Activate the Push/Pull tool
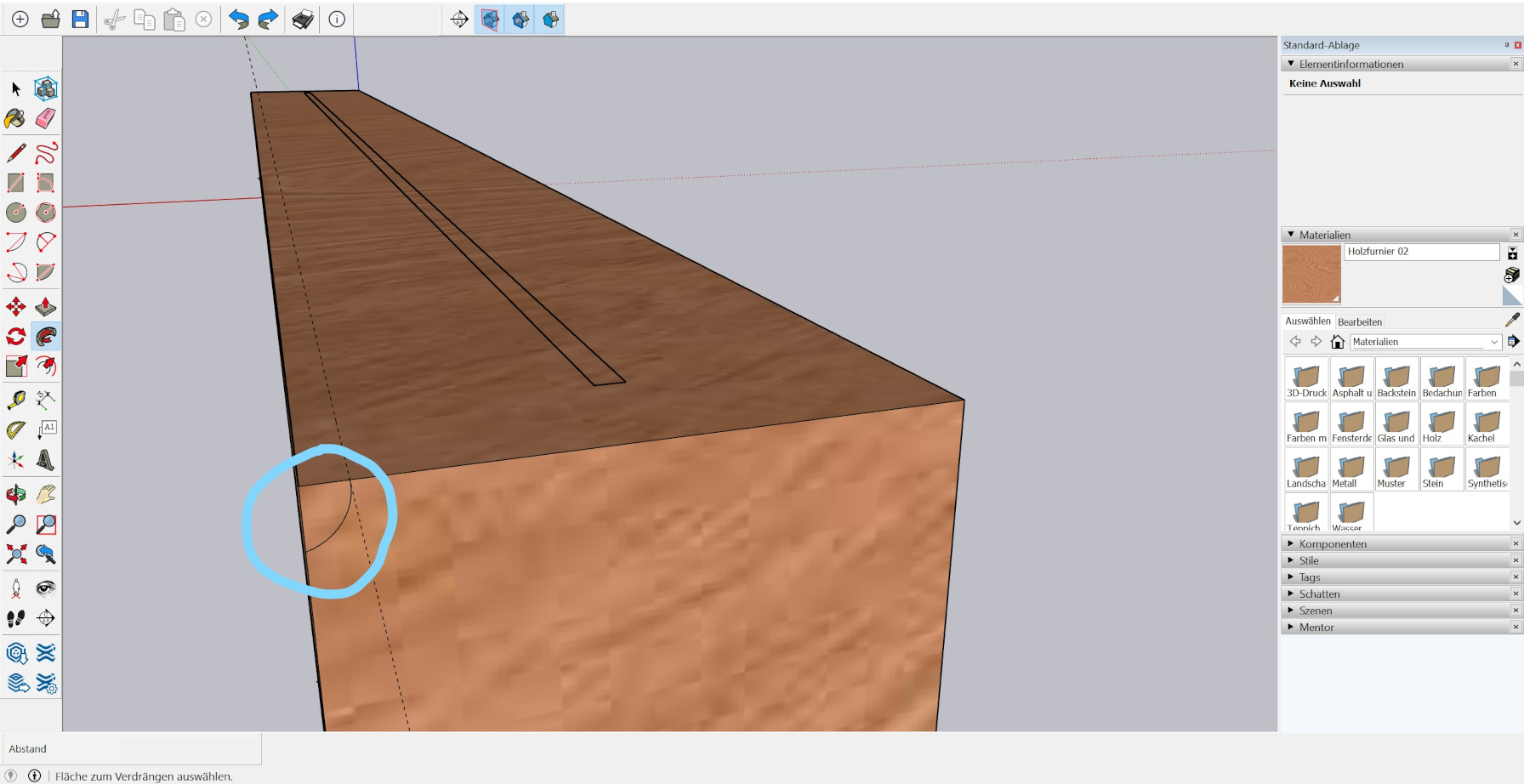Image resolution: width=1524 pixels, height=784 pixels. coord(46,307)
